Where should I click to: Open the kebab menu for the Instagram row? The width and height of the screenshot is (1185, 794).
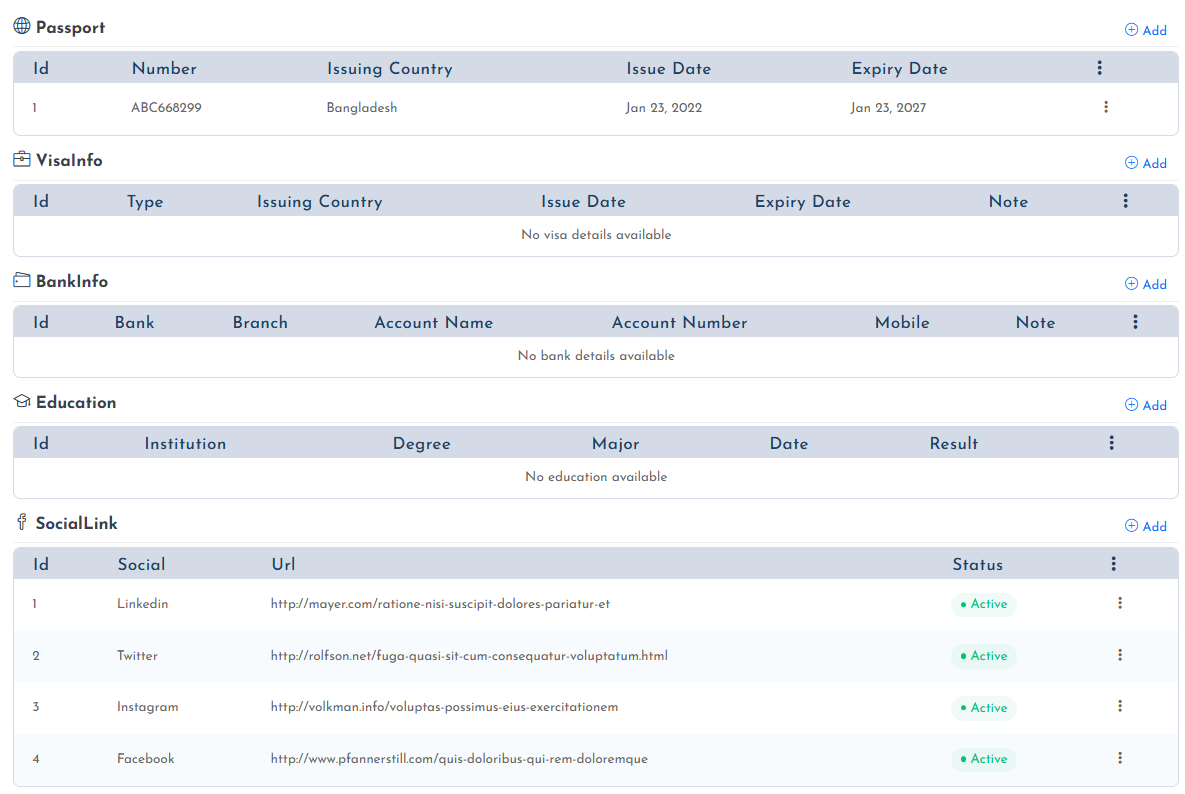(x=1120, y=707)
